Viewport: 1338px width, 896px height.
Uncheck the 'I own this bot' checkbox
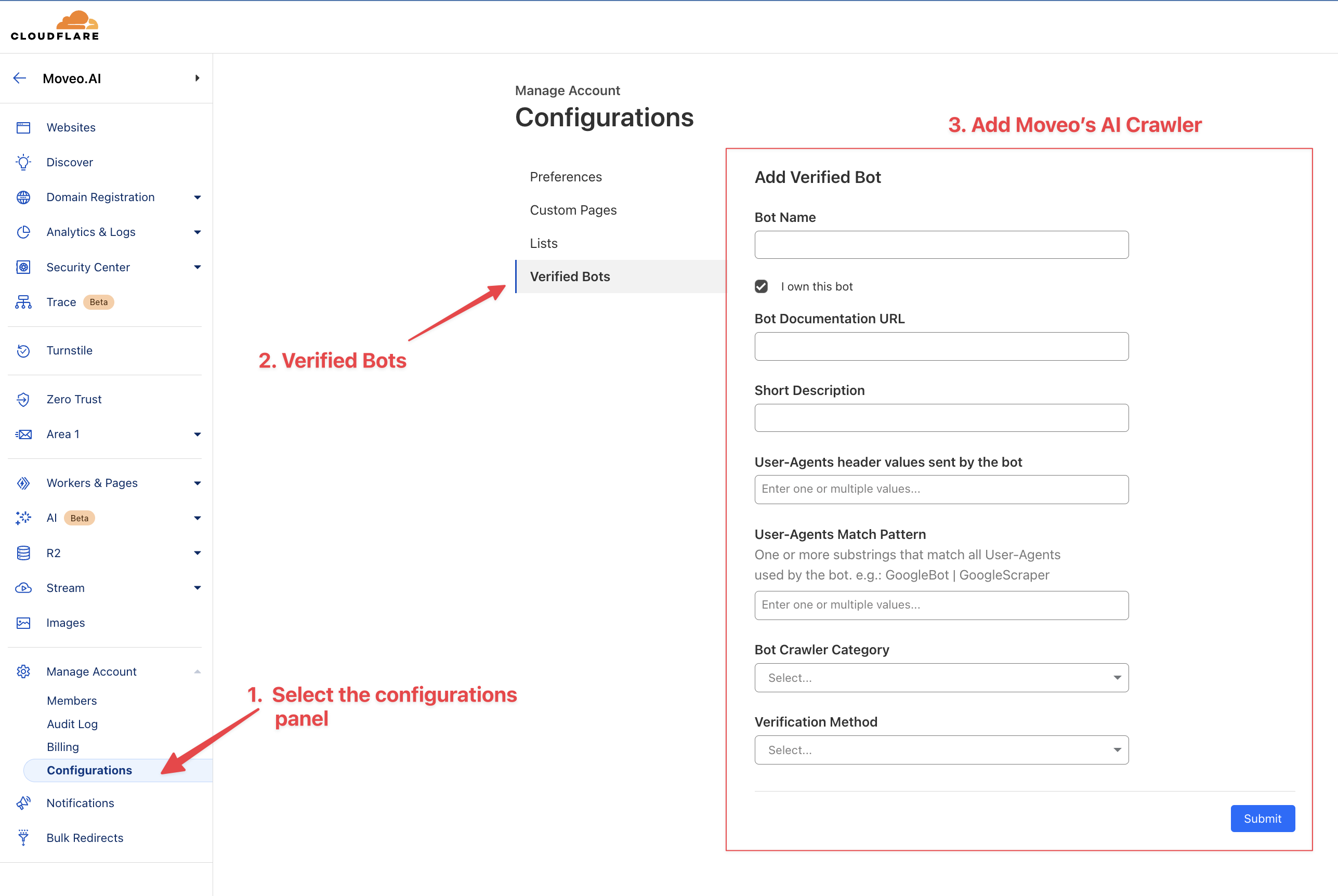click(x=762, y=286)
